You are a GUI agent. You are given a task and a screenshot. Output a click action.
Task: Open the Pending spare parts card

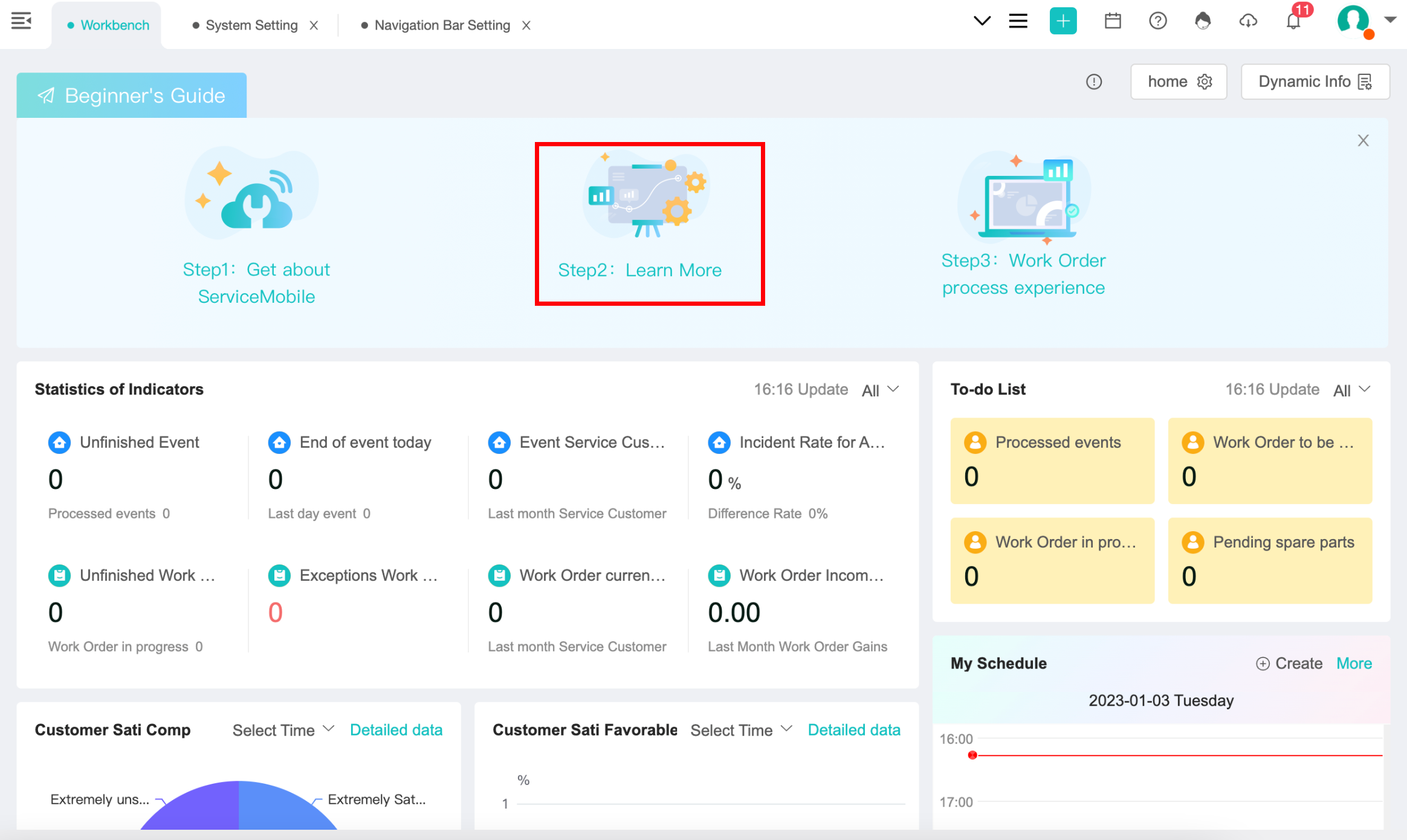pos(1270,560)
